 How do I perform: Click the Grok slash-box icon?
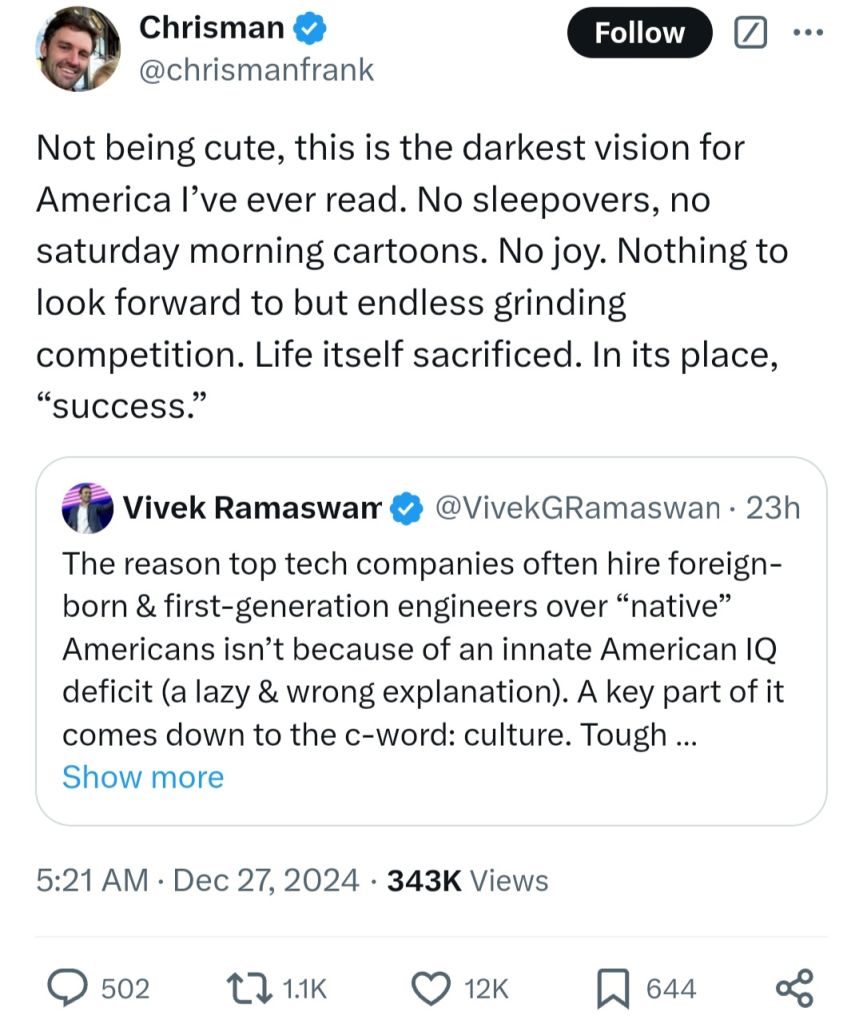click(x=748, y=32)
